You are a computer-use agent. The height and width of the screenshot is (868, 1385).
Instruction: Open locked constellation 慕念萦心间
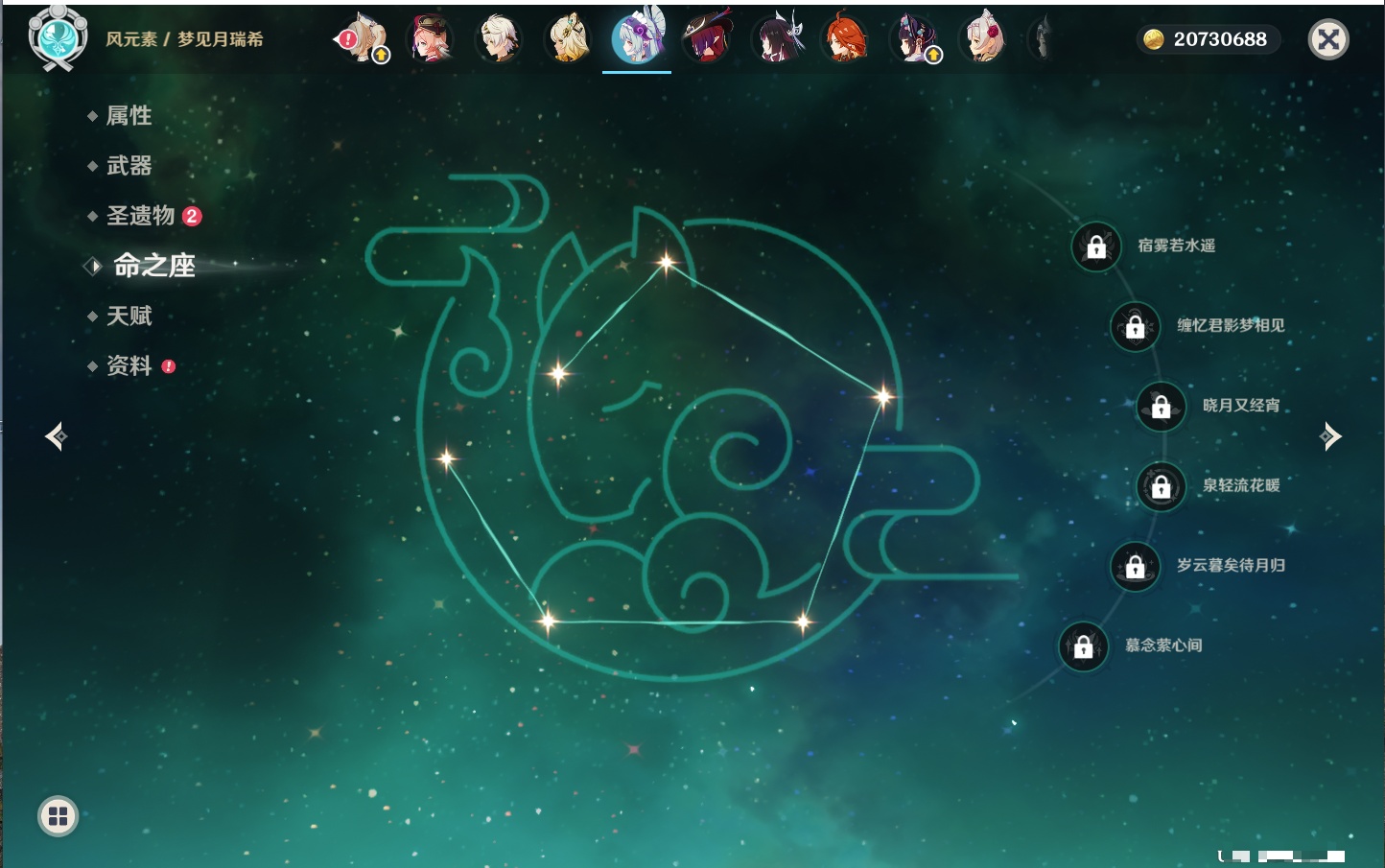pyautogui.click(x=1083, y=646)
